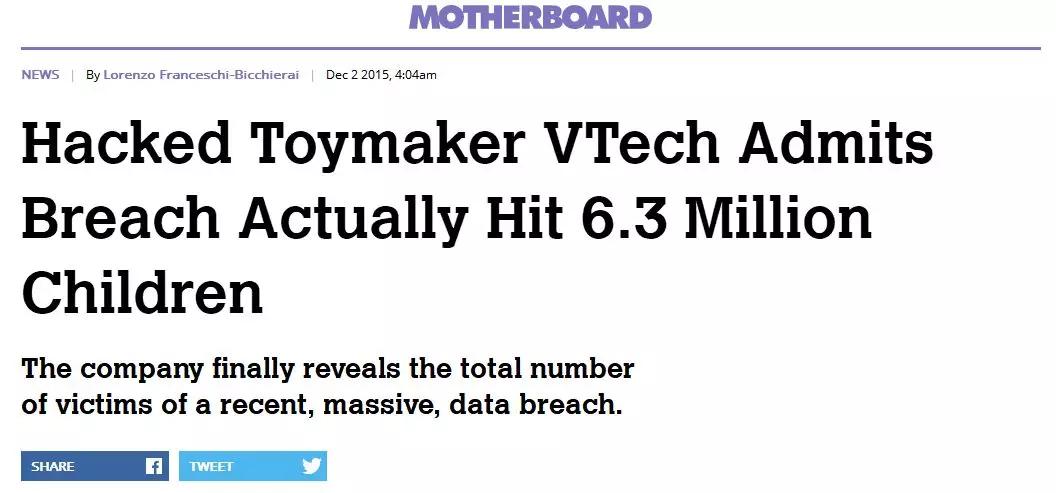The width and height of the screenshot is (1056, 493).
Task: Click '6.3 Million' in the headline
Action: [x=726, y=217]
